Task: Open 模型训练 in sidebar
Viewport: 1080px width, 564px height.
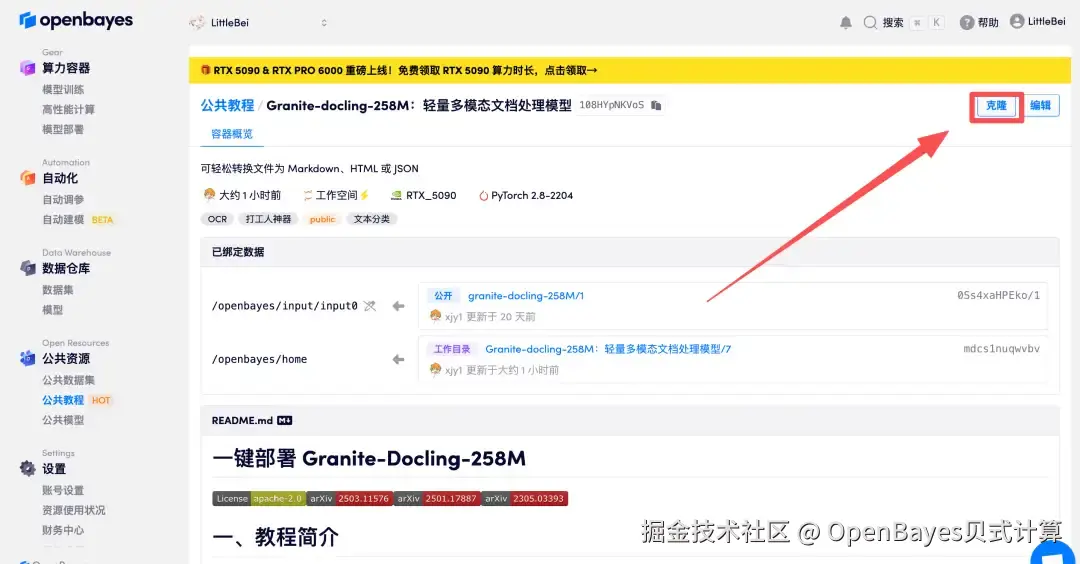Action: pos(63,90)
